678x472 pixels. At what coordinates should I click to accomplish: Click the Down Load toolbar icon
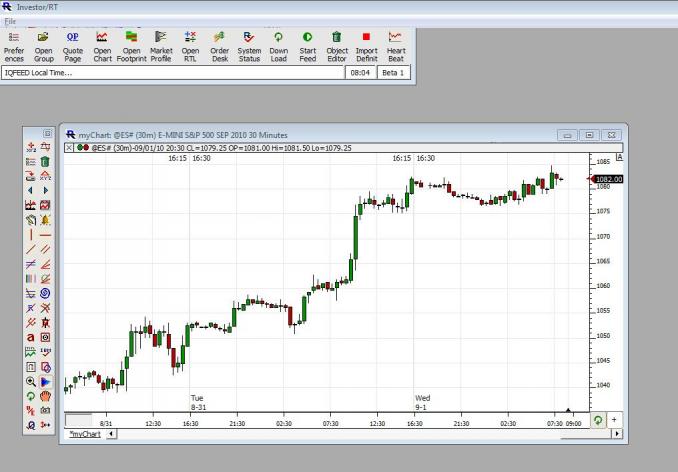[278, 46]
